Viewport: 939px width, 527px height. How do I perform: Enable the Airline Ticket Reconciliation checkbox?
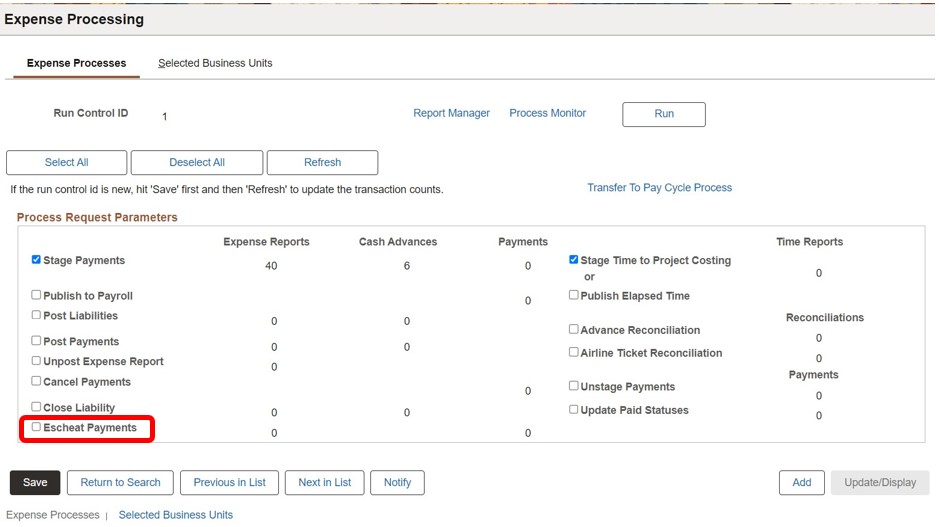[574, 352]
